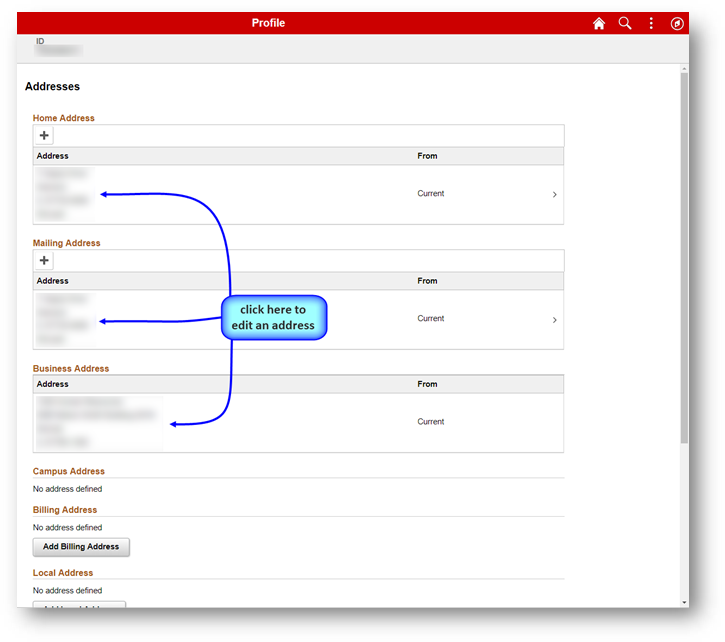Open the NavBar compass icon
Viewport: 725px width, 642px height.
677,24
